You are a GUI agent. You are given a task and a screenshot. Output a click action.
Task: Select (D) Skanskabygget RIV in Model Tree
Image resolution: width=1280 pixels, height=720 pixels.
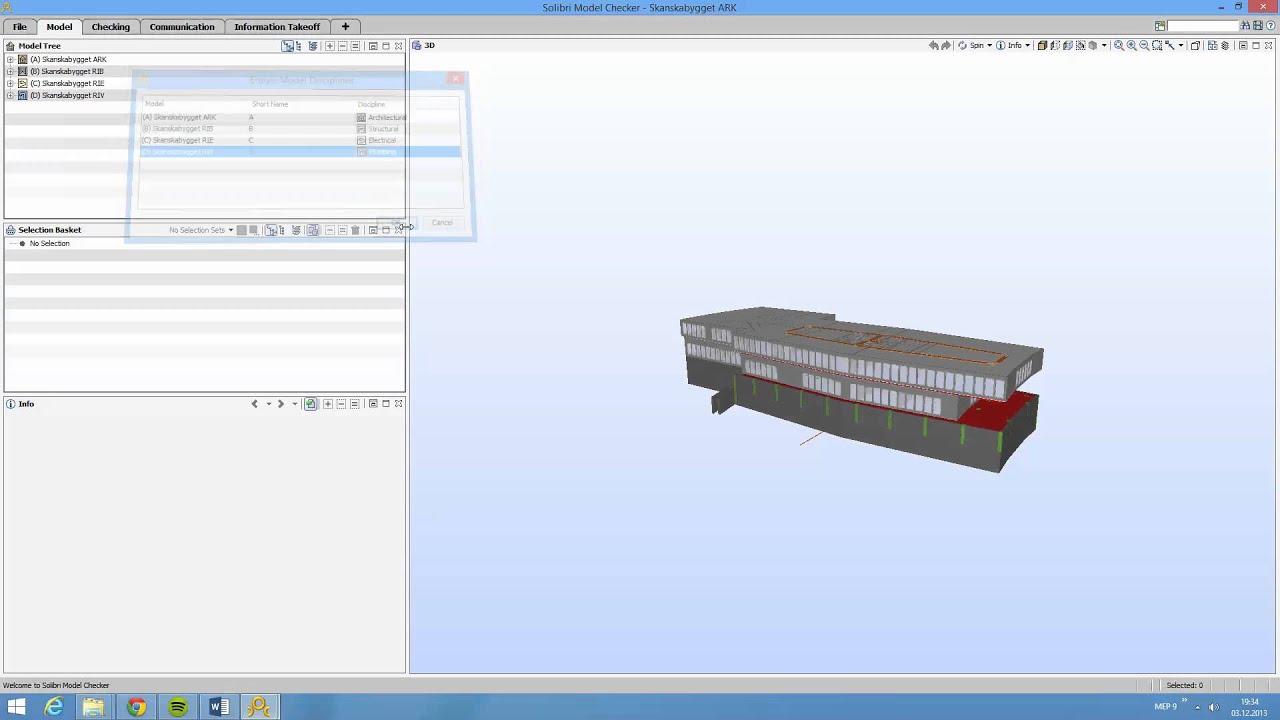tap(66, 95)
